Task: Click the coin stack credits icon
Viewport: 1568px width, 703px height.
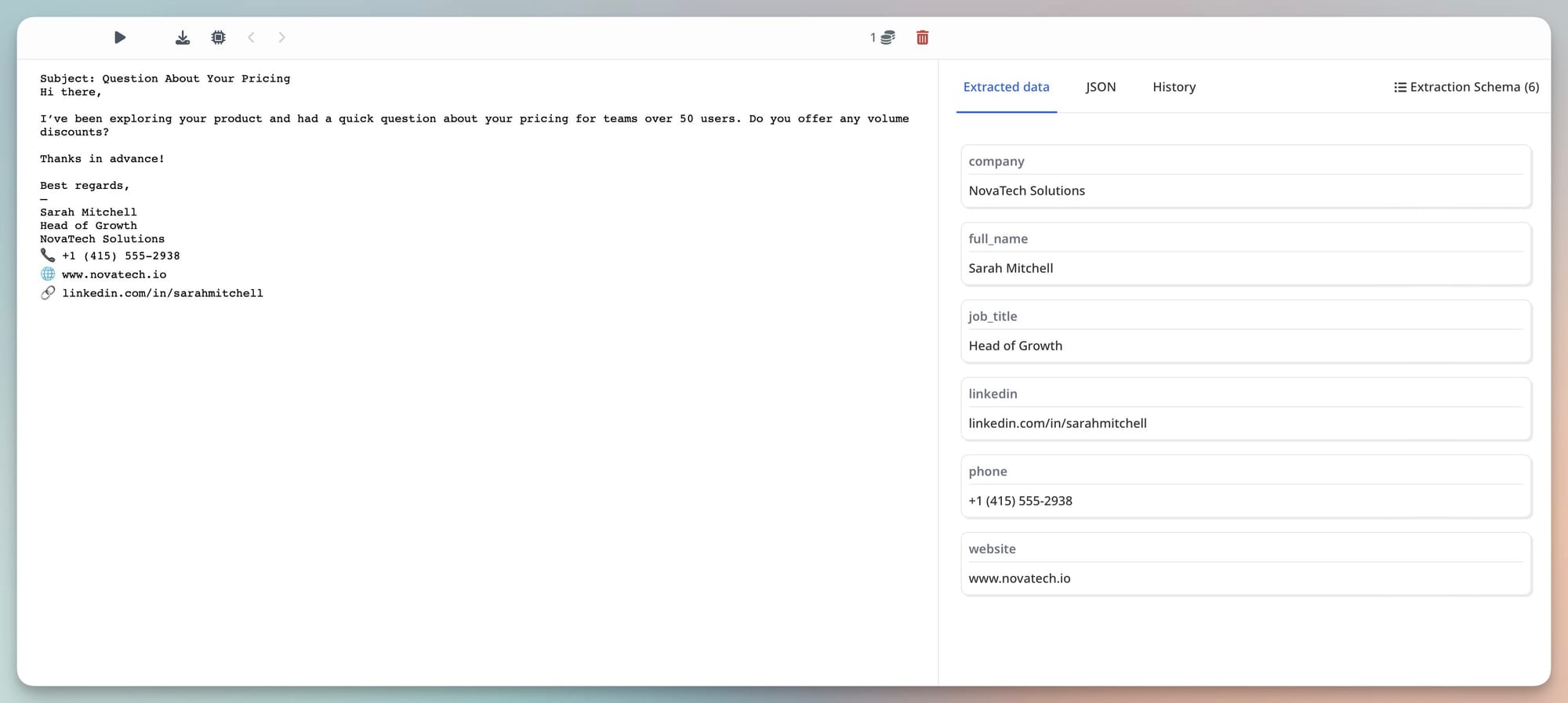Action: [x=887, y=38]
